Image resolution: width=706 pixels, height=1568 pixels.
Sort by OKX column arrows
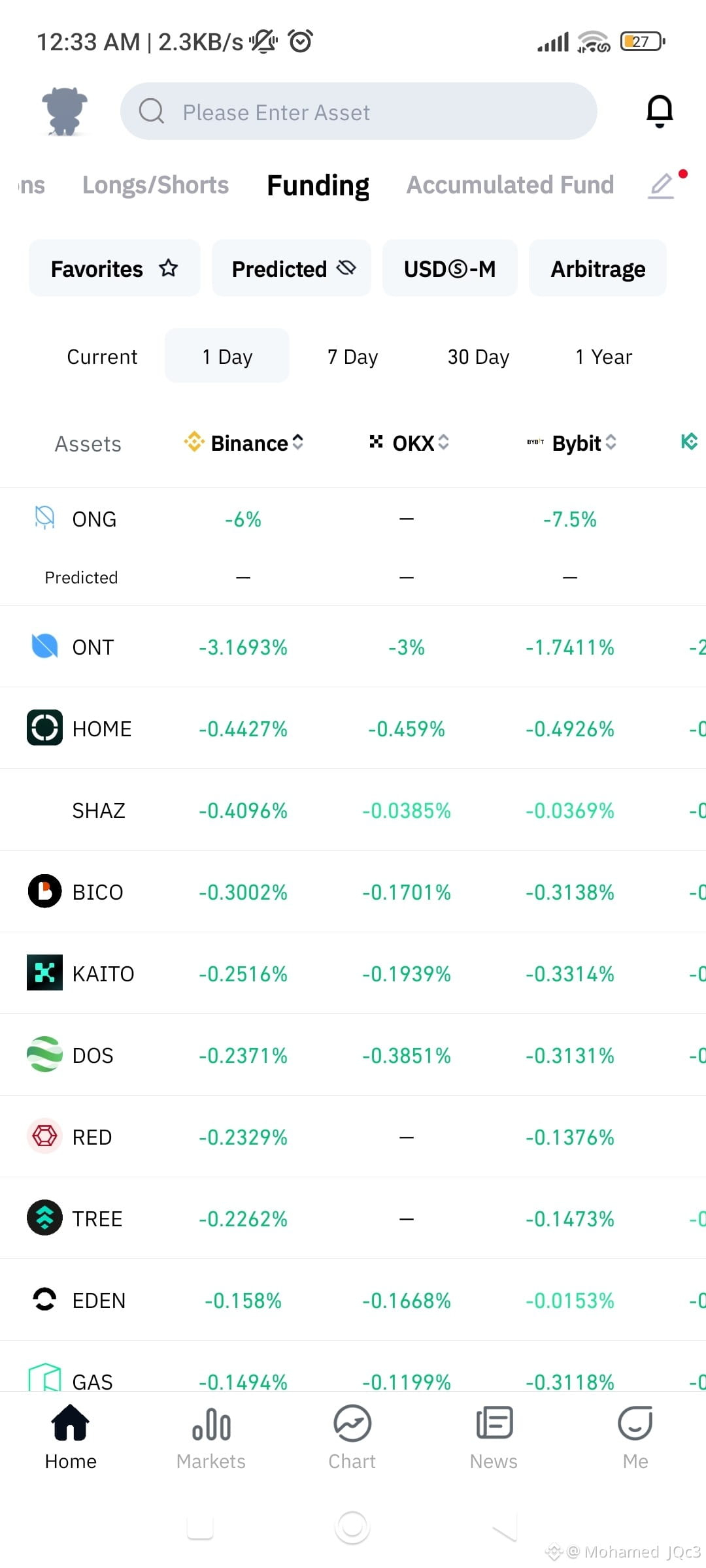(x=444, y=442)
